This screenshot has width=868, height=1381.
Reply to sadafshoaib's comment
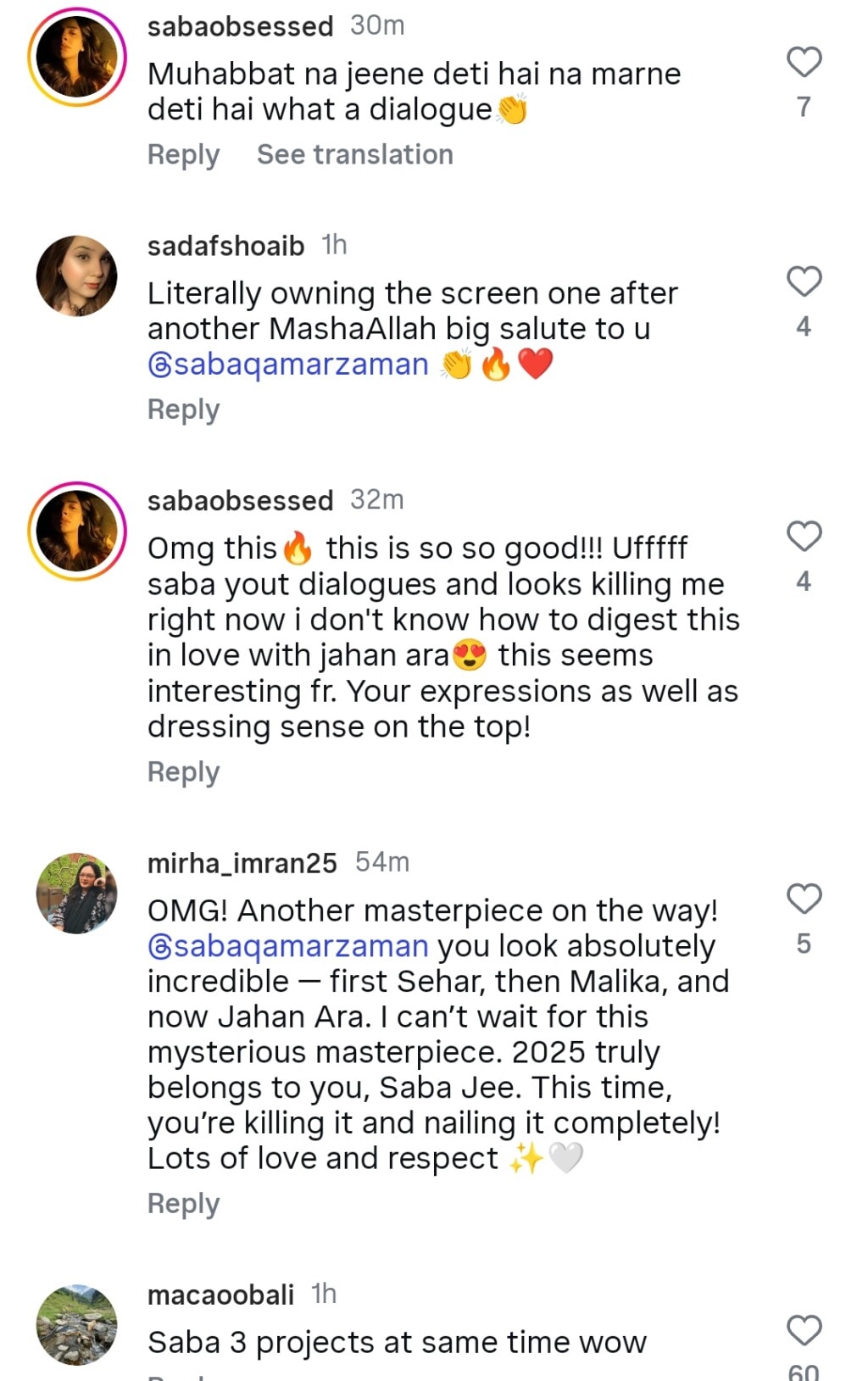[183, 409]
